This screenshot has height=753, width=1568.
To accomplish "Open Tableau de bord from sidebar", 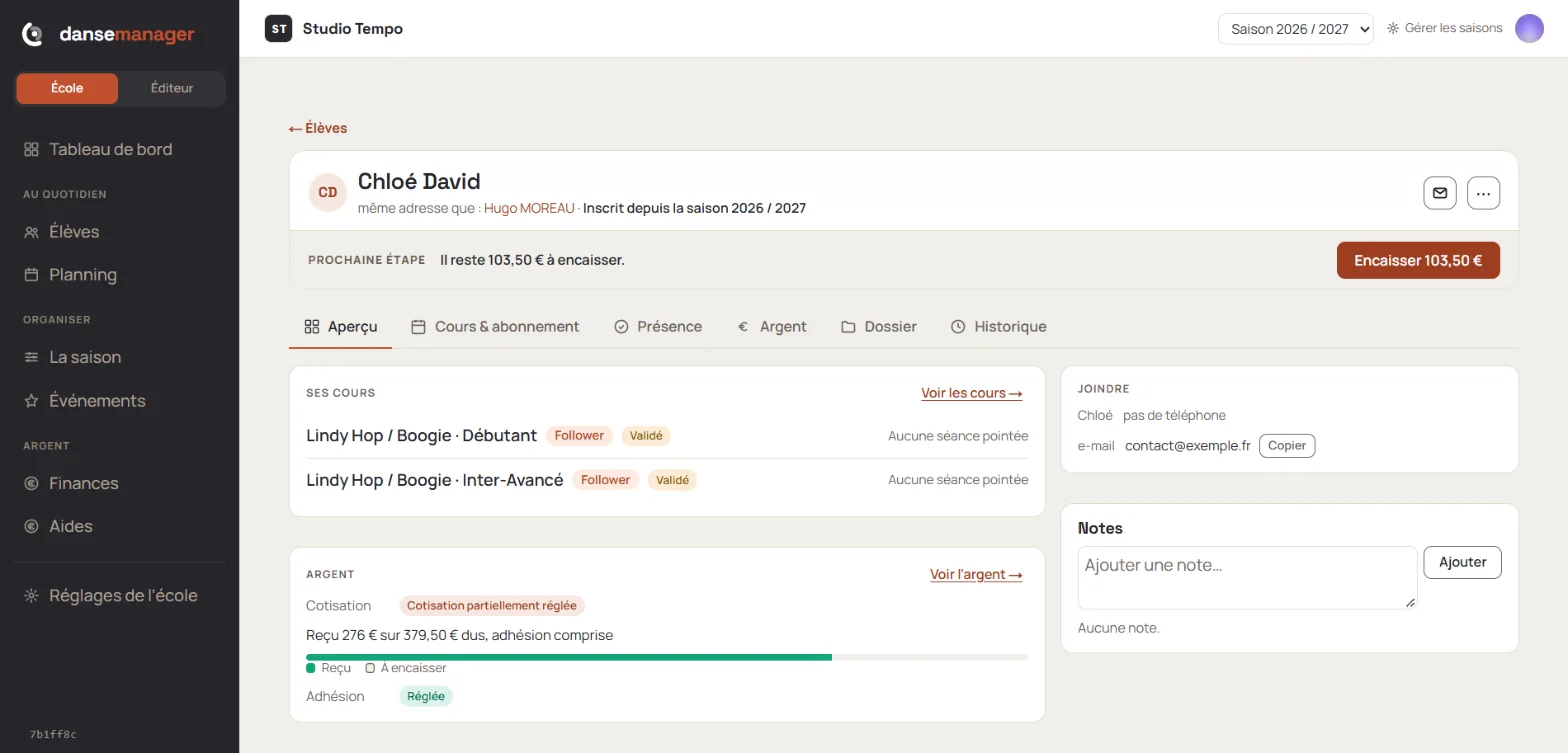I will 98,149.
